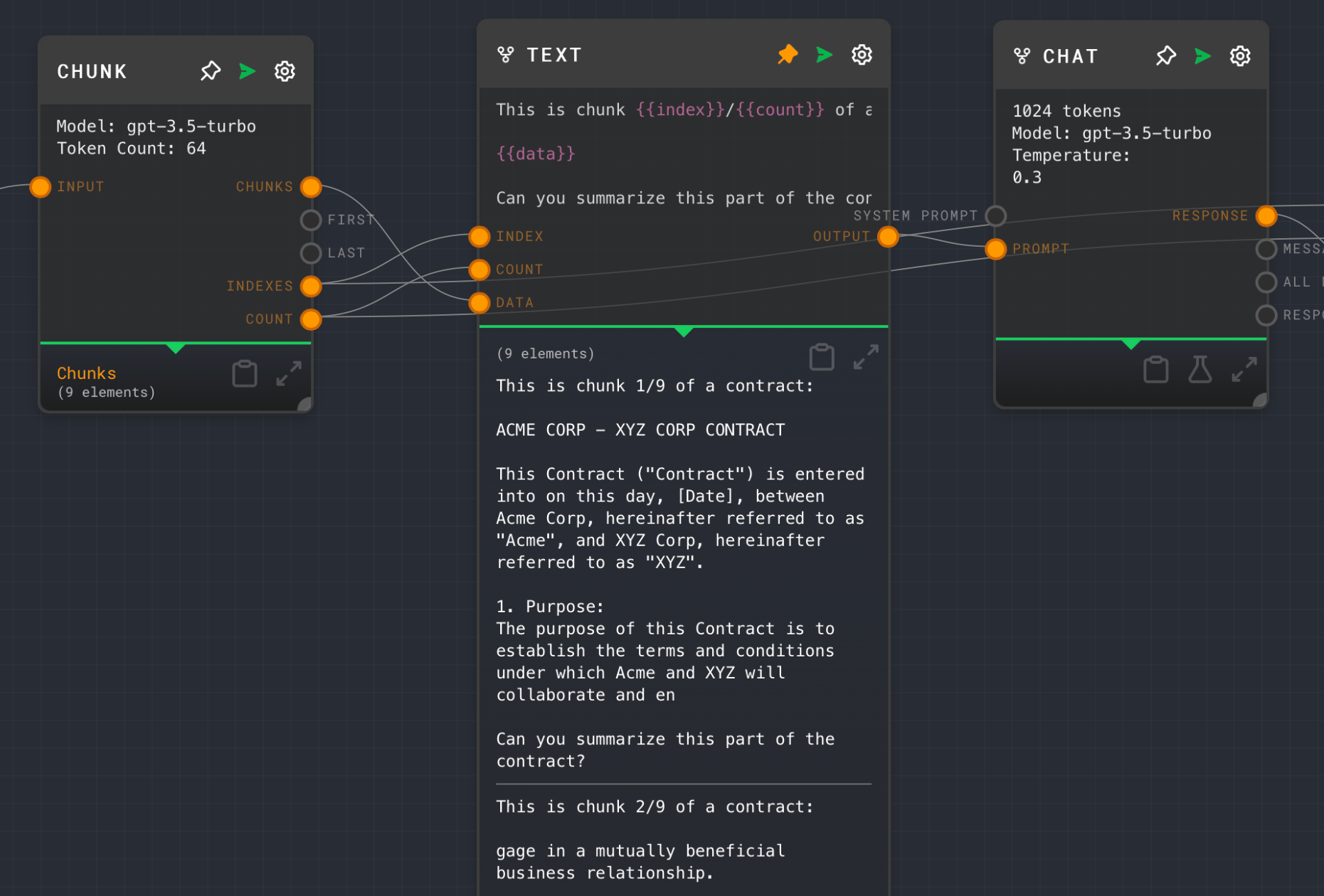Copy Text node output to clipboard
This screenshot has width=1324, height=896.
click(x=822, y=357)
